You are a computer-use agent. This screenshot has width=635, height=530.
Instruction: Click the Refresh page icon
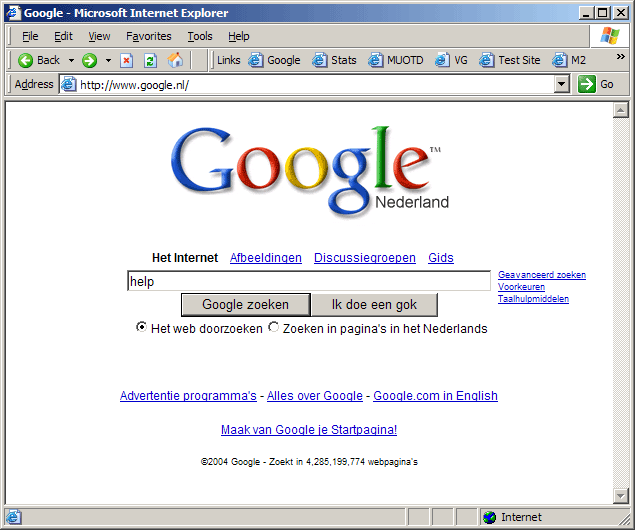coord(151,60)
